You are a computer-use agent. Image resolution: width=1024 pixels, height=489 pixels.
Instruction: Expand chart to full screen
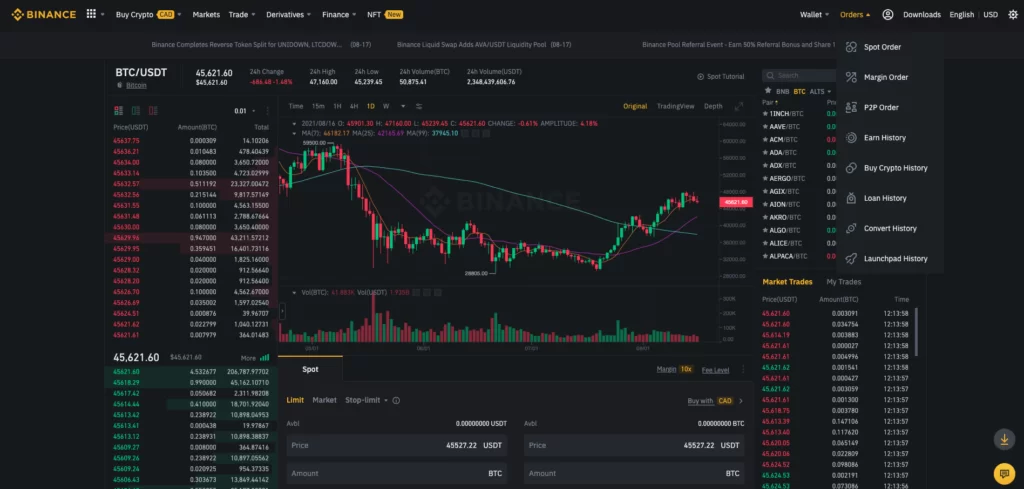coord(739,106)
